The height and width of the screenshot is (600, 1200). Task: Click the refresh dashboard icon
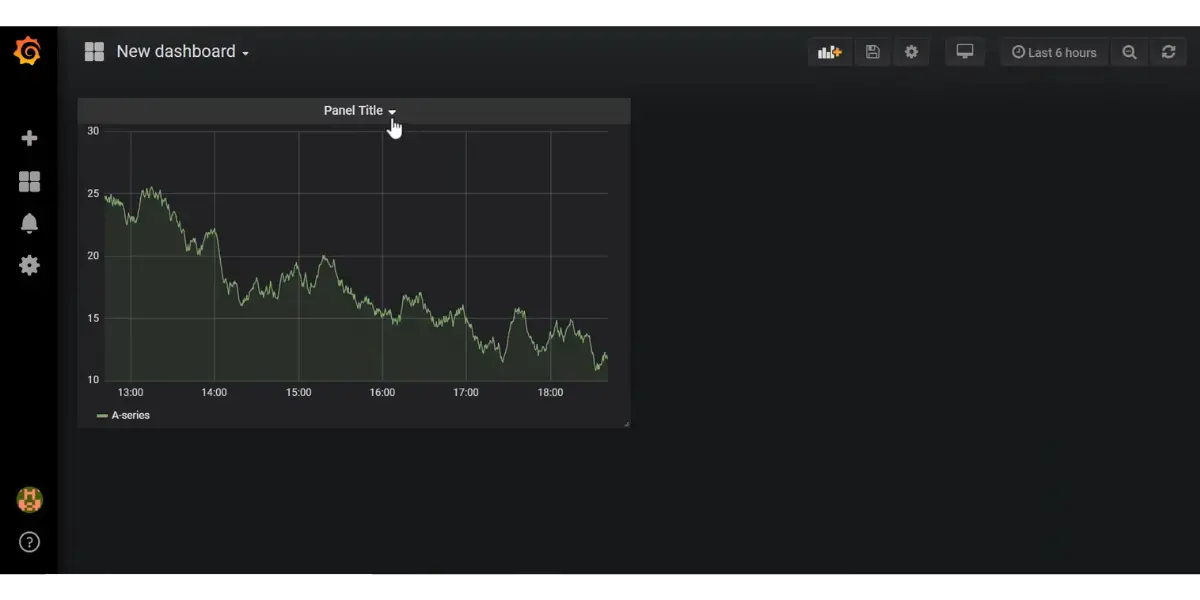pos(1168,52)
